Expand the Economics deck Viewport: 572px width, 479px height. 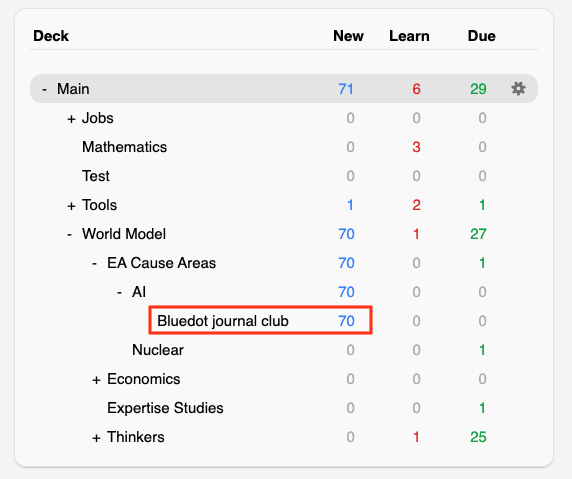[96, 380]
